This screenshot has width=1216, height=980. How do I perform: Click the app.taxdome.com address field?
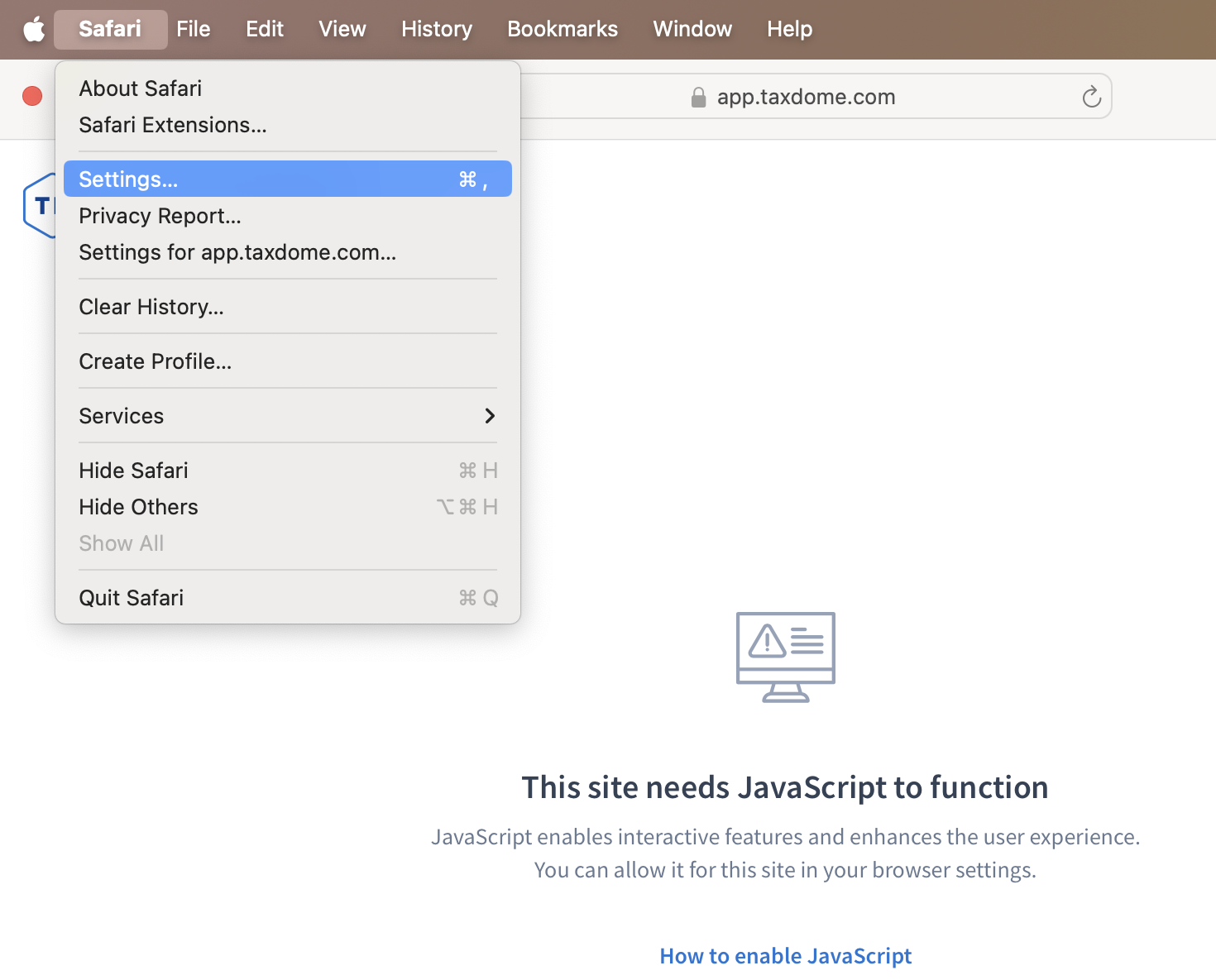(x=806, y=97)
